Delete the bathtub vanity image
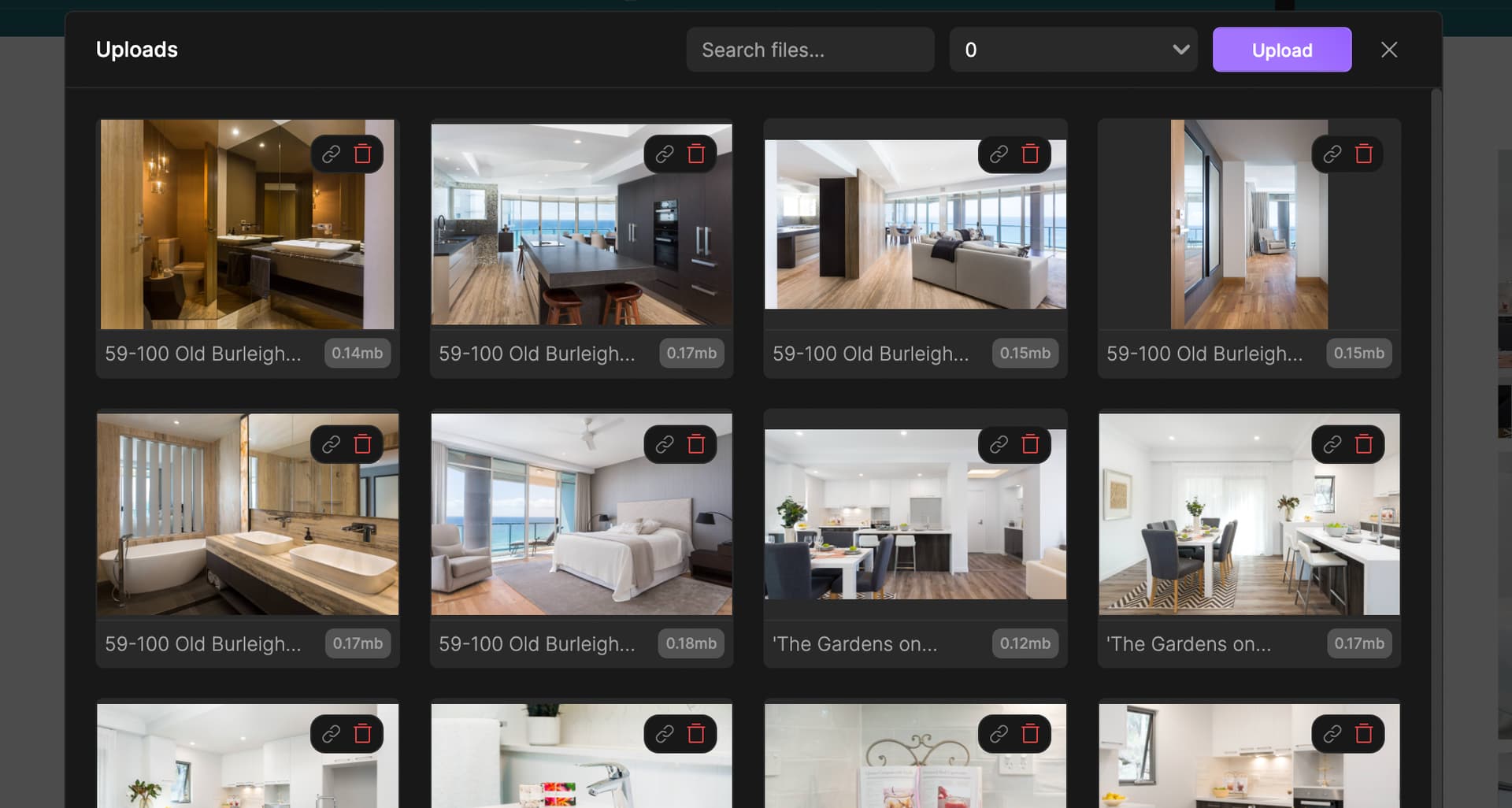1512x808 pixels. 362,444
